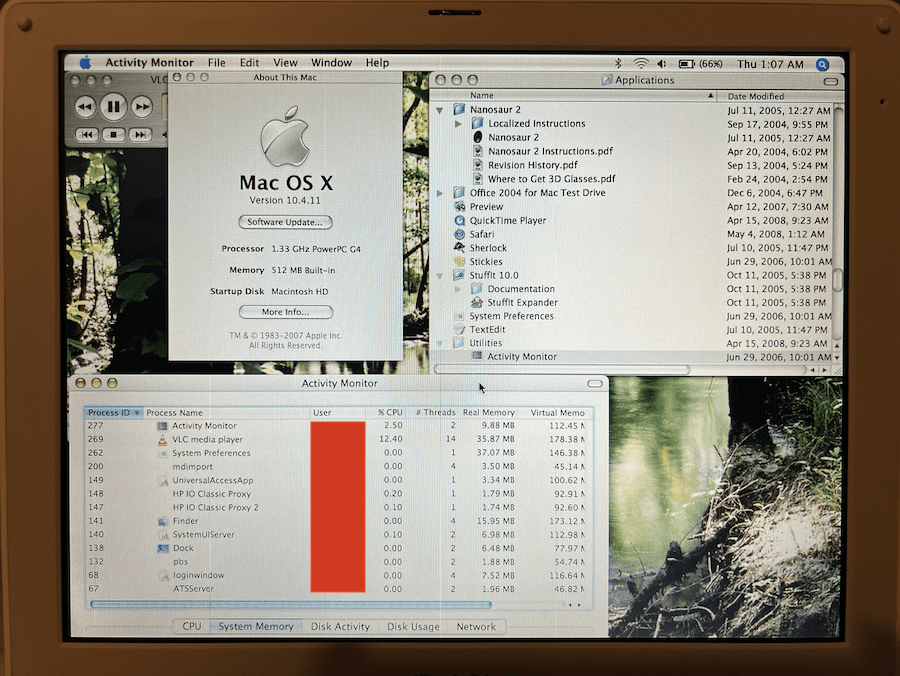Click the Software Update button
This screenshot has width=900, height=676.
tap(285, 222)
